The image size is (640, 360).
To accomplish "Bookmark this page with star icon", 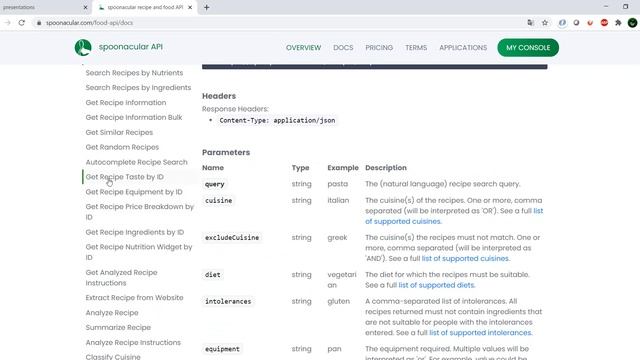I will point(545,23).
